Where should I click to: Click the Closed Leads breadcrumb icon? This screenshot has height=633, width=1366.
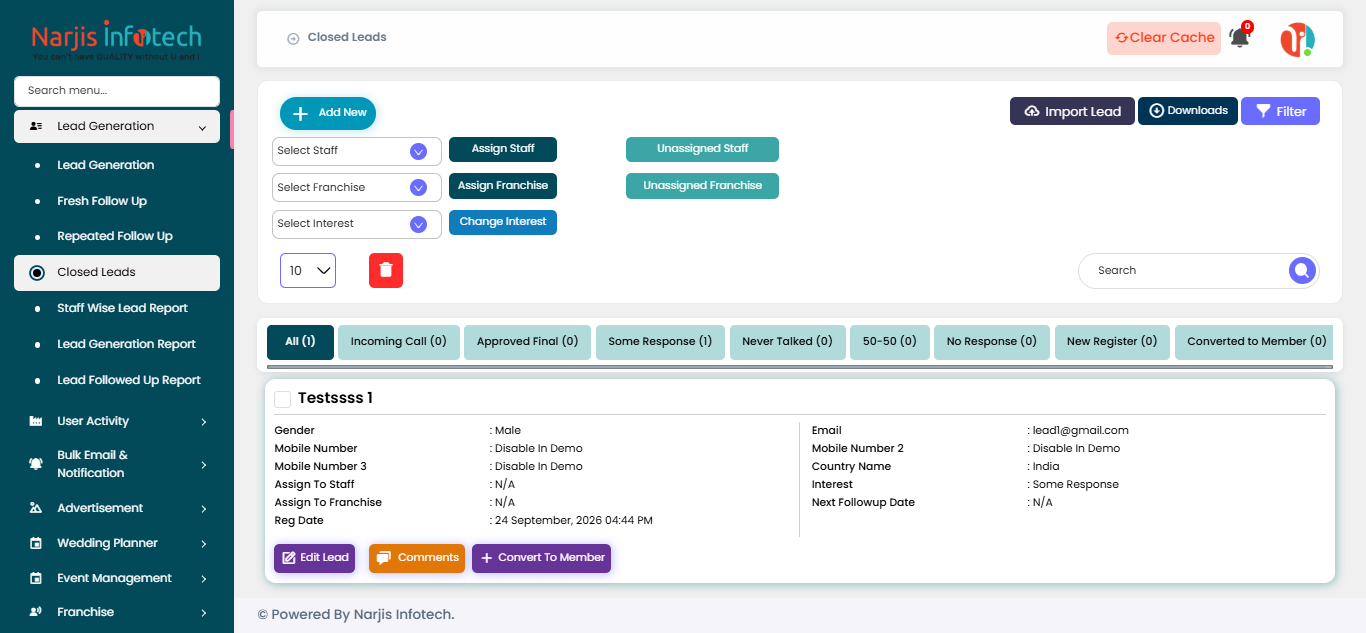[293, 38]
